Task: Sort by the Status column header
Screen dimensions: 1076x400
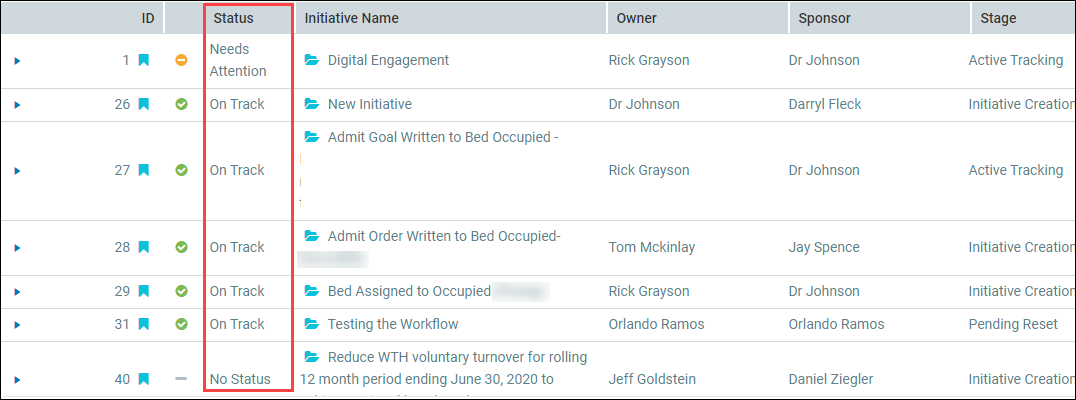Action: (x=233, y=19)
